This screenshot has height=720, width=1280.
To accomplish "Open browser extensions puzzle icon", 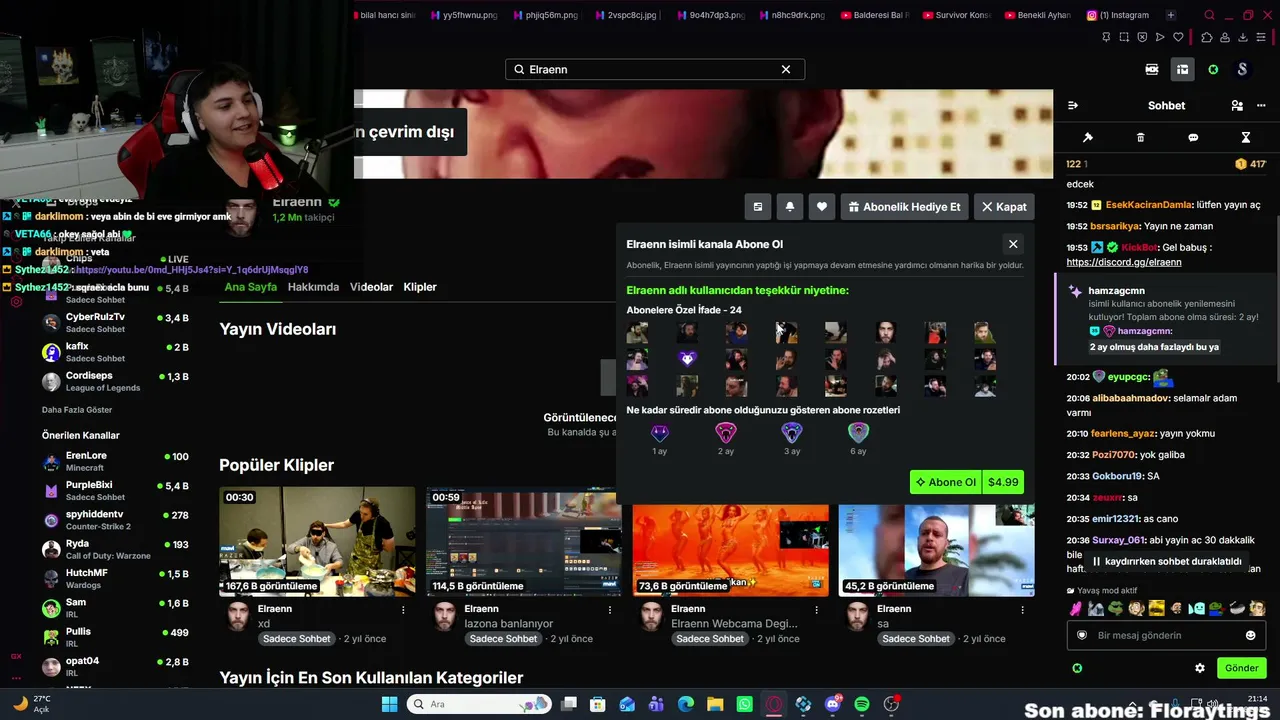I will (1206, 37).
